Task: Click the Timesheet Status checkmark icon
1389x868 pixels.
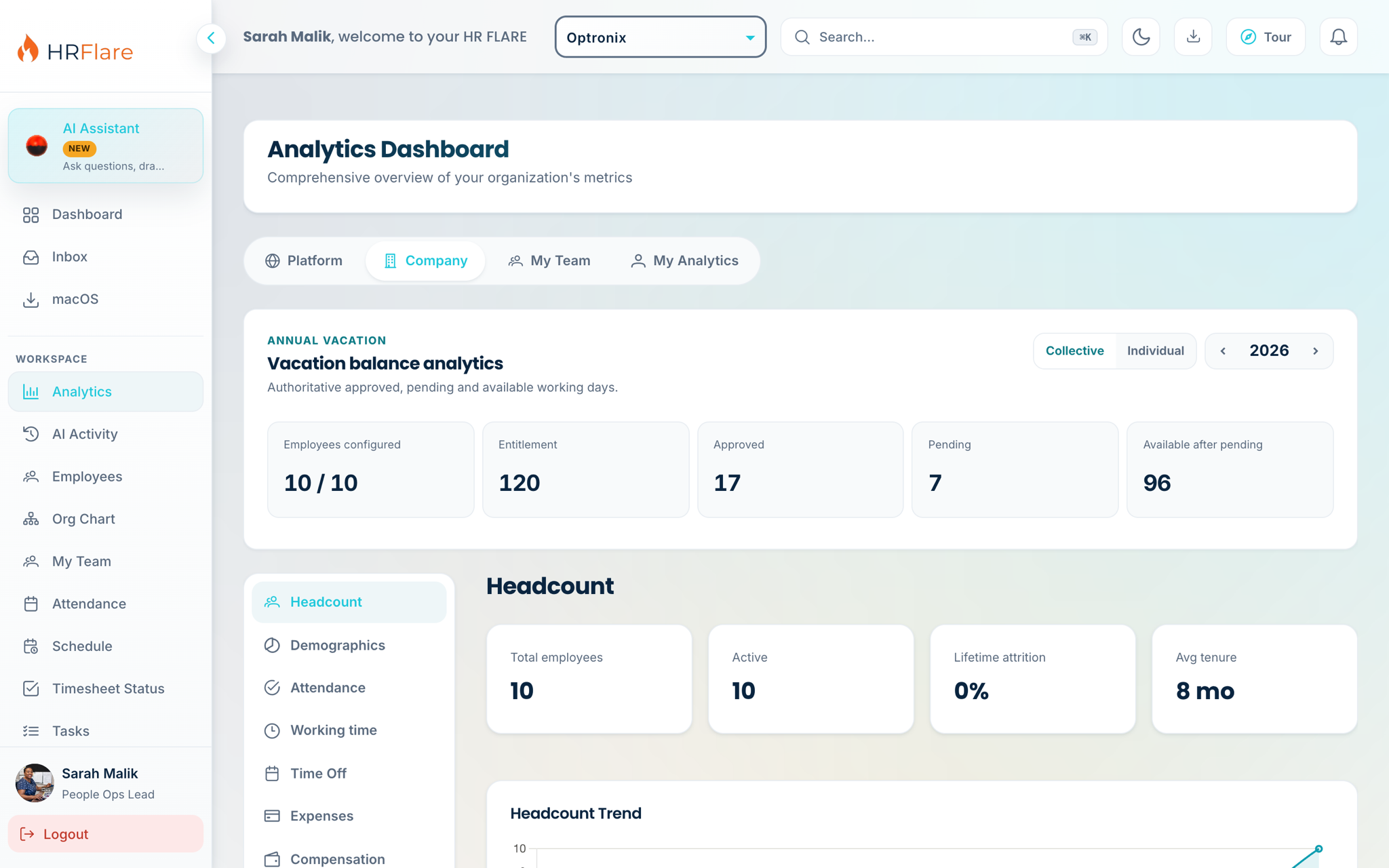Action: click(31, 688)
